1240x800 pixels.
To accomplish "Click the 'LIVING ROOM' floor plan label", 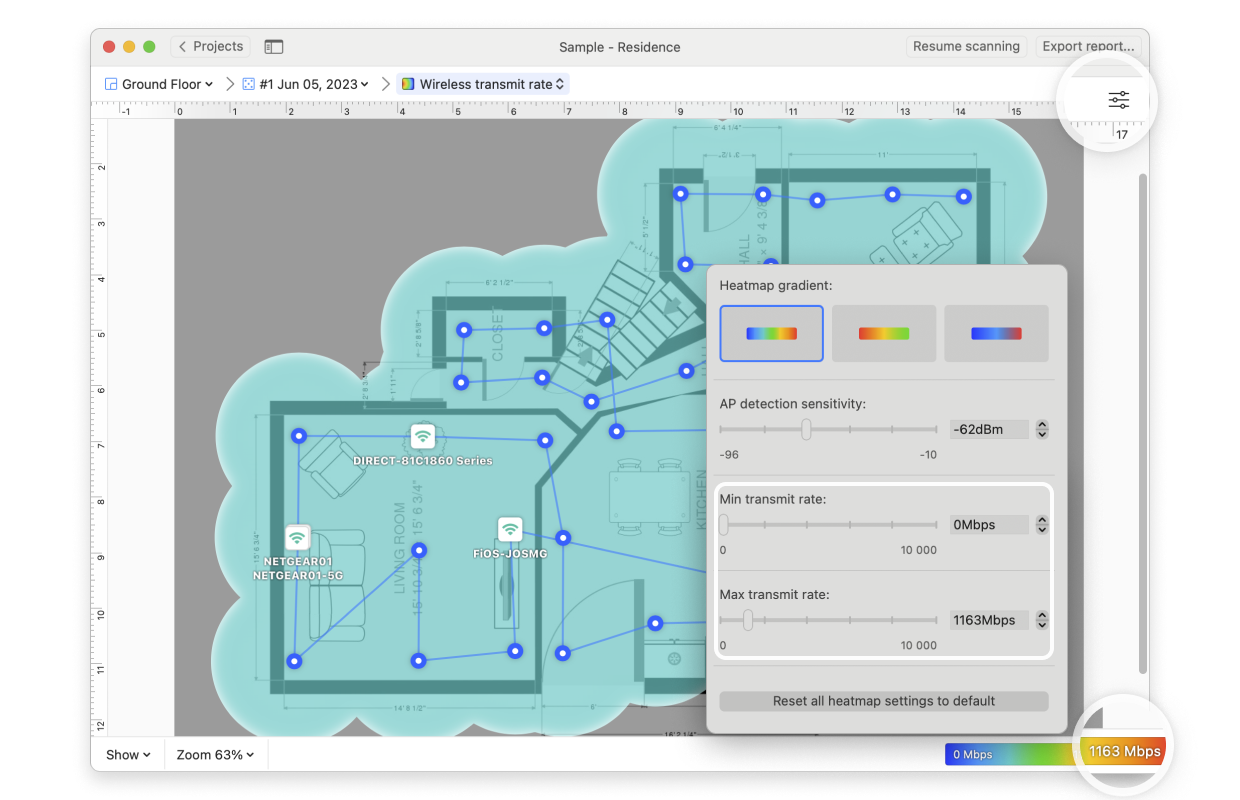I will click(x=400, y=549).
